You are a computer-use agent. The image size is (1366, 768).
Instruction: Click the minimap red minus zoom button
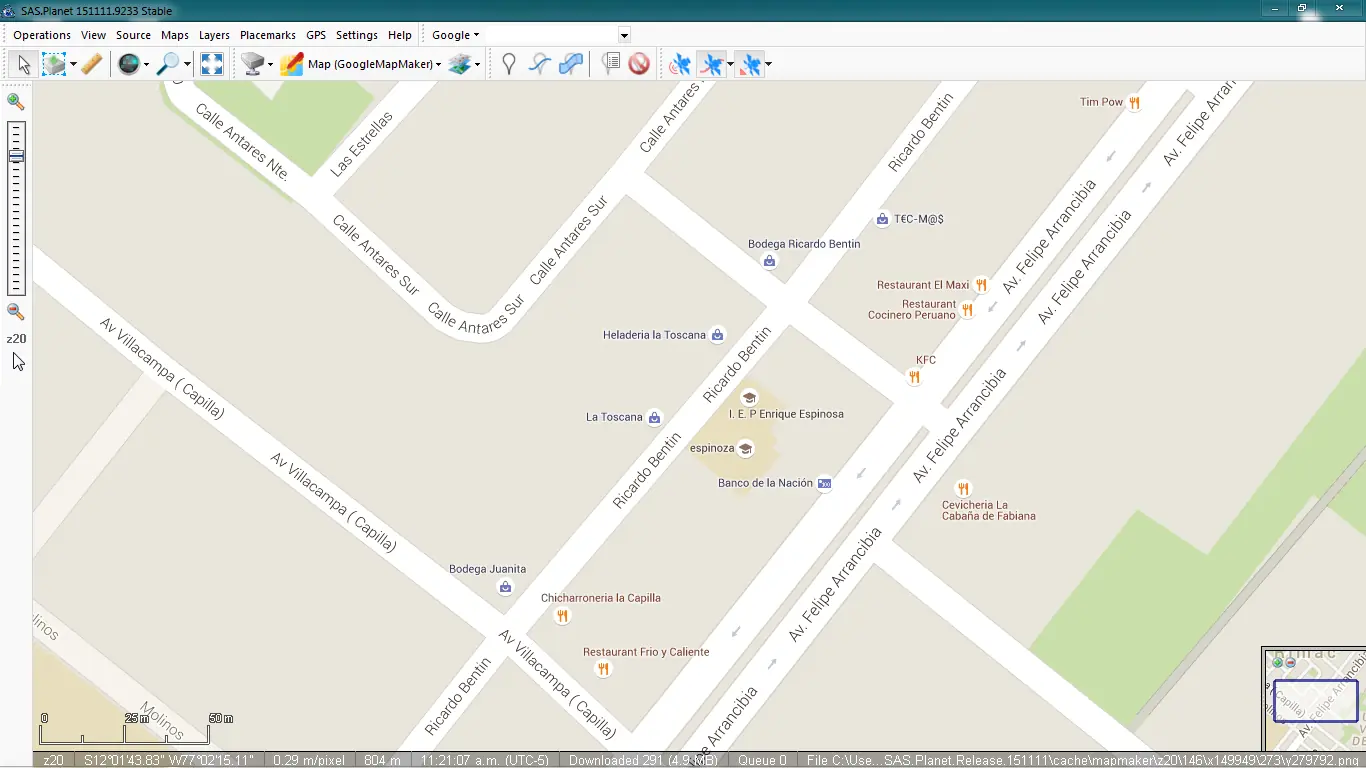(x=1290, y=662)
